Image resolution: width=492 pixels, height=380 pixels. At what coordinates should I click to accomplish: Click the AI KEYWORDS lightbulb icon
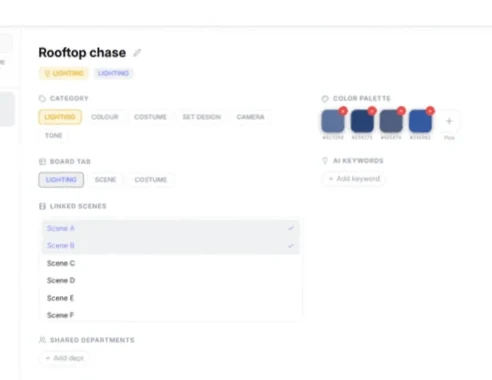[325, 161]
